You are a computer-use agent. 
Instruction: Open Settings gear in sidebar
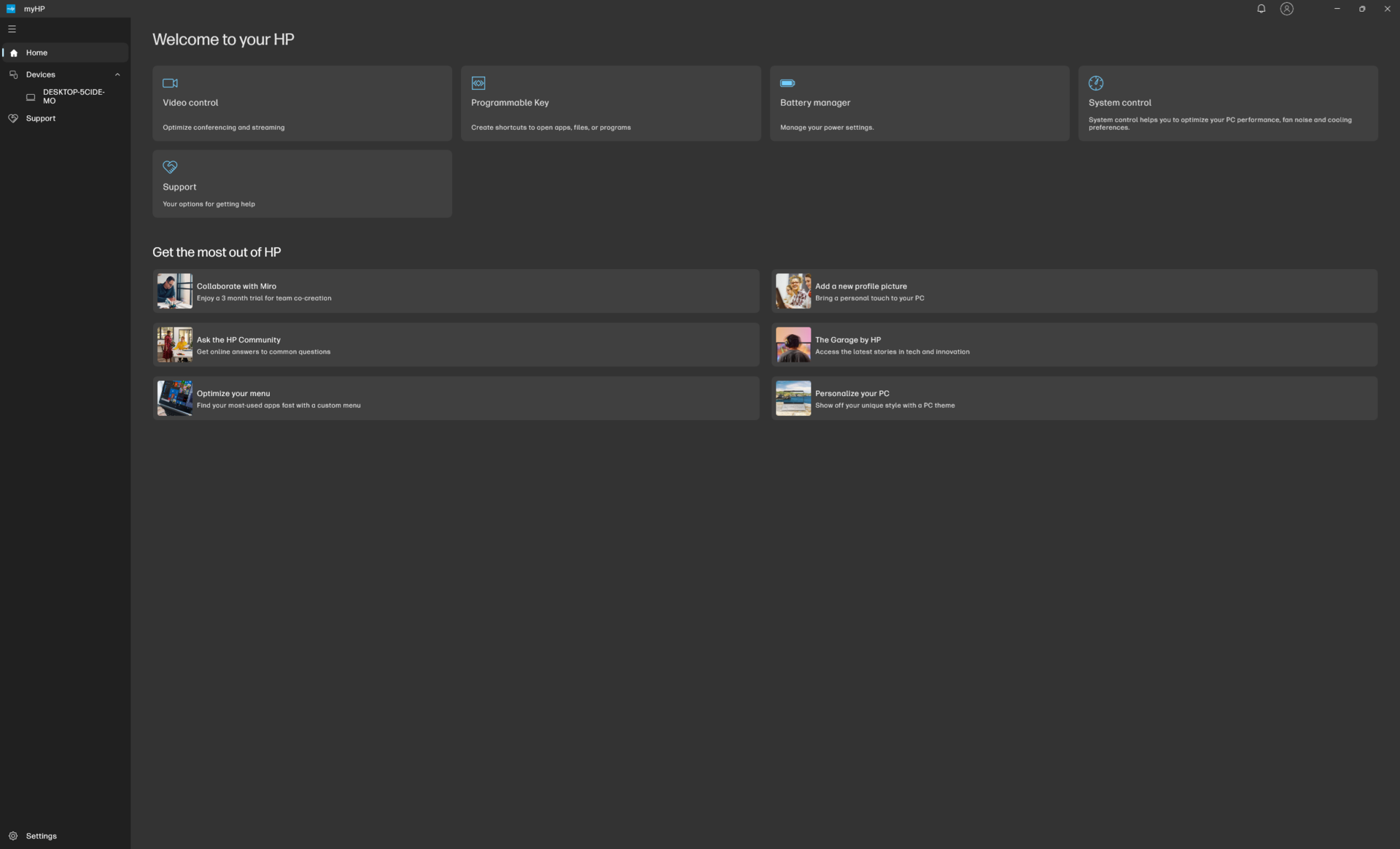pos(13,836)
